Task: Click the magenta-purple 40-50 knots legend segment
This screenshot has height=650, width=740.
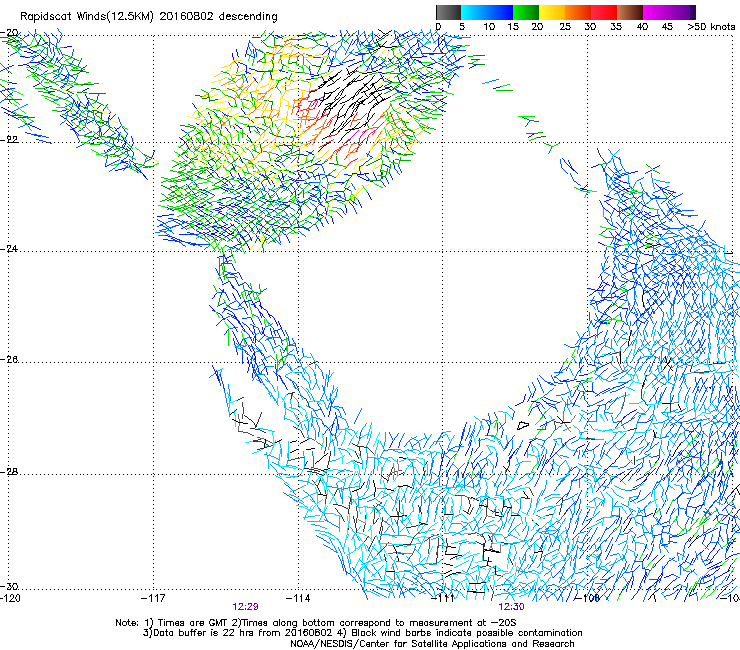Action: [x=669, y=12]
